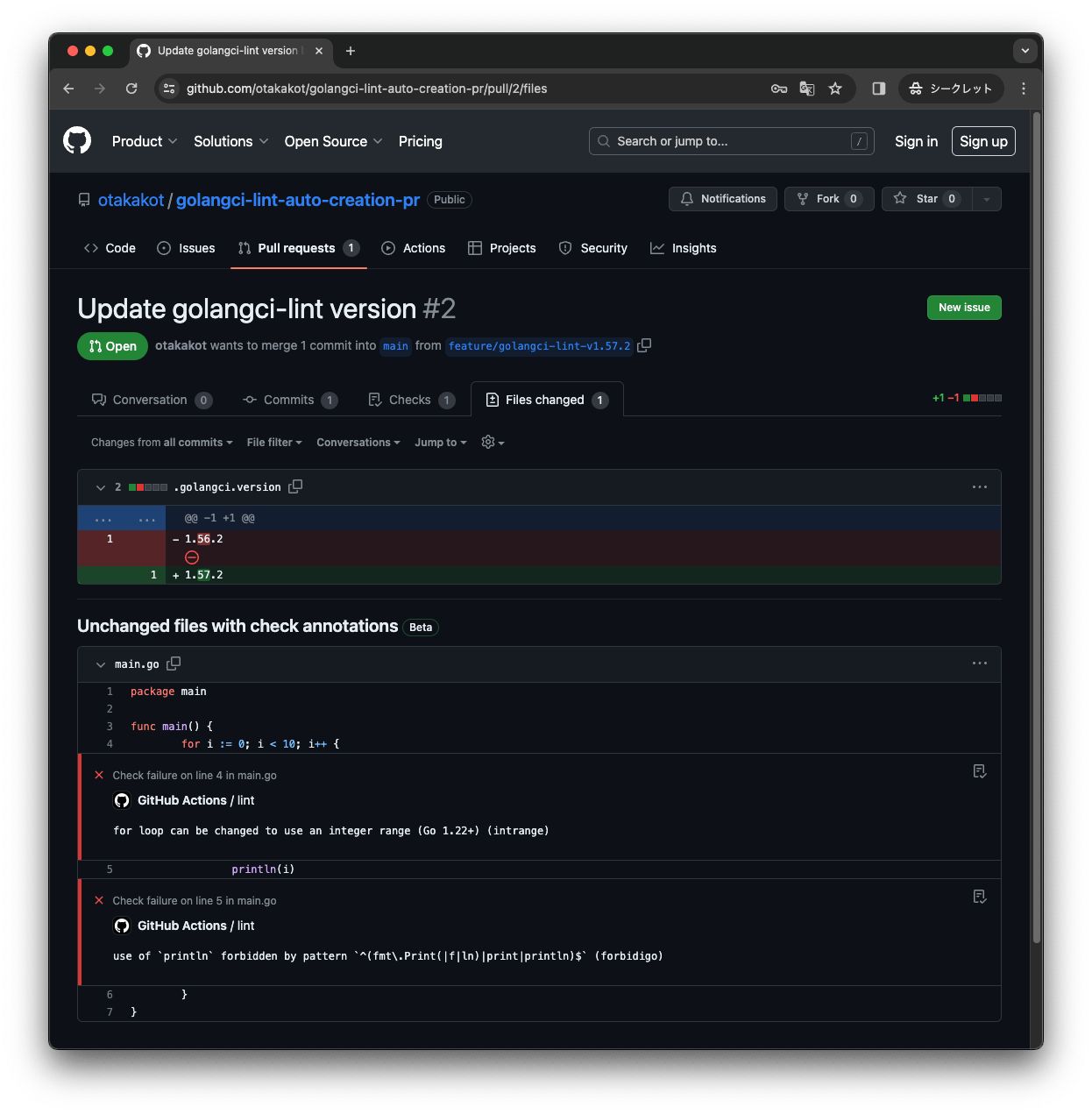Click feature/golangci-lint-v1.57.2 branch link
Screen dimensions: 1092x1114
[539, 346]
